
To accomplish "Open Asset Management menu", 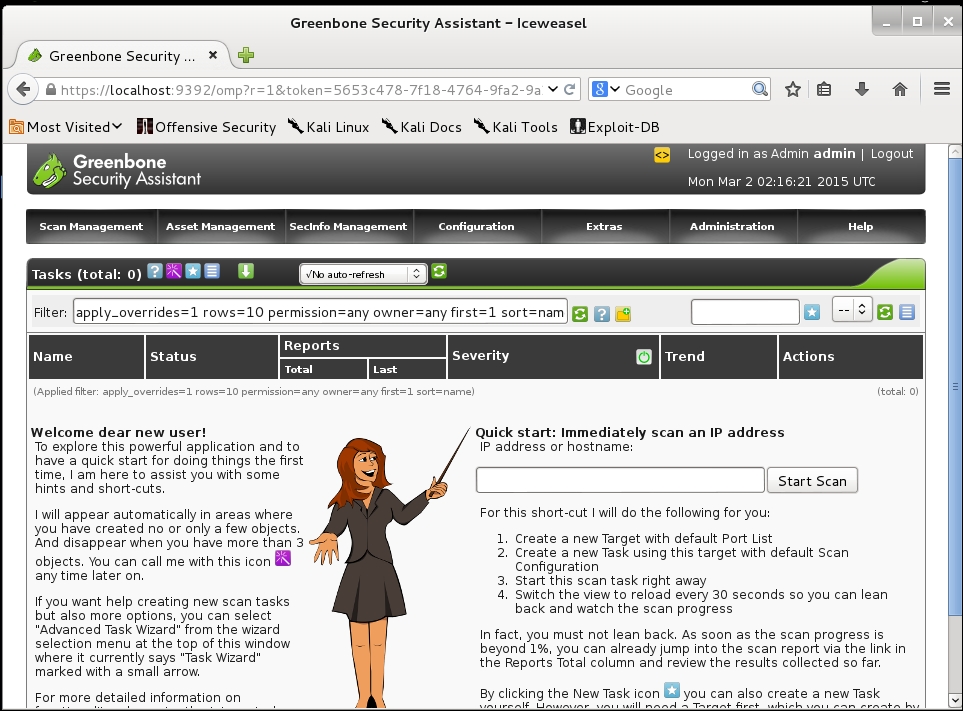I will pos(220,227).
